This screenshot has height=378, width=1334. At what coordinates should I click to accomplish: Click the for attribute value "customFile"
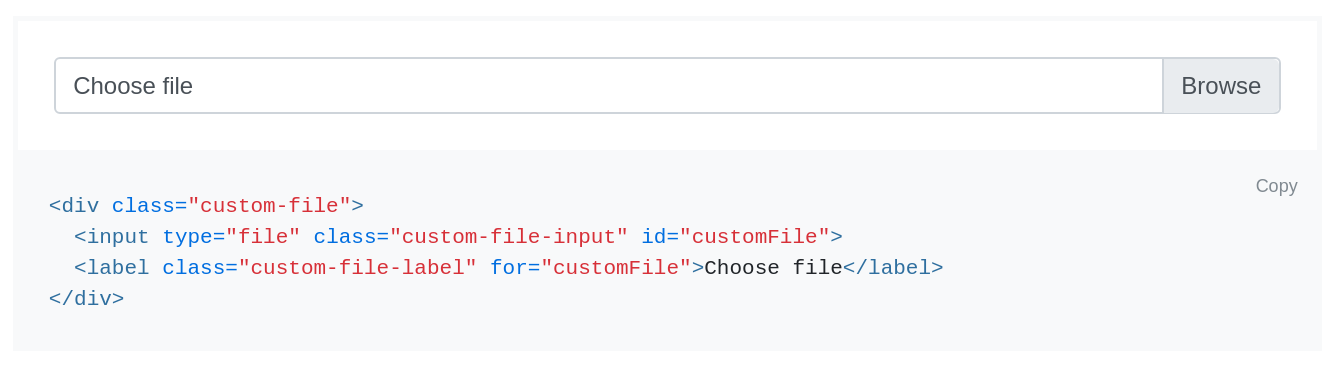(x=616, y=268)
